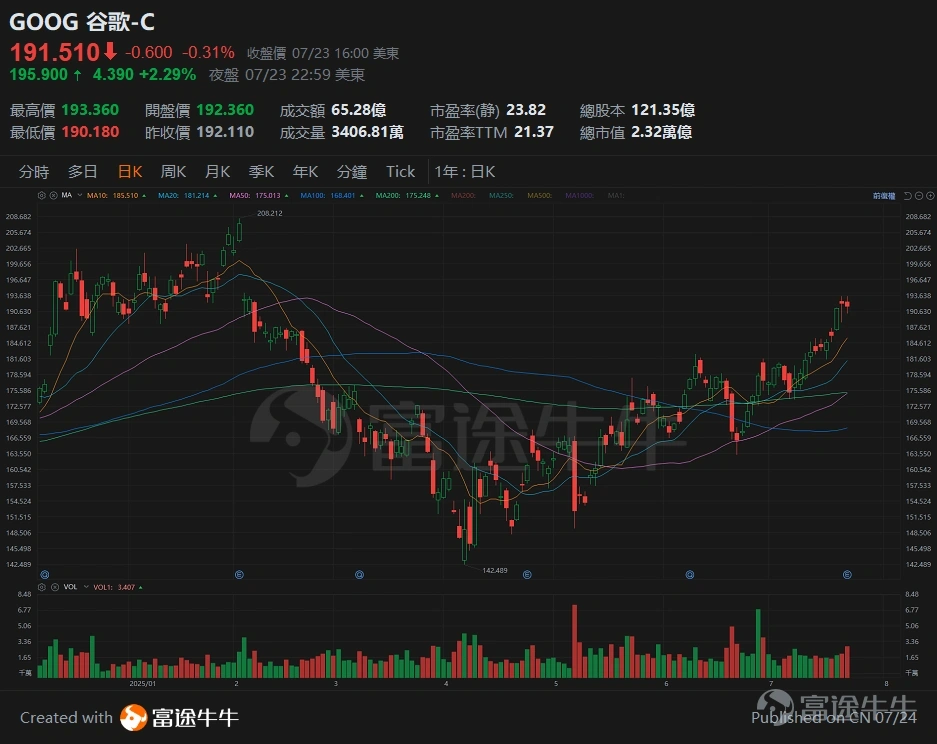Screen dimensions: 937x744
Task: Toggle the MA20: 181.214 moving average line
Action: click(187, 195)
